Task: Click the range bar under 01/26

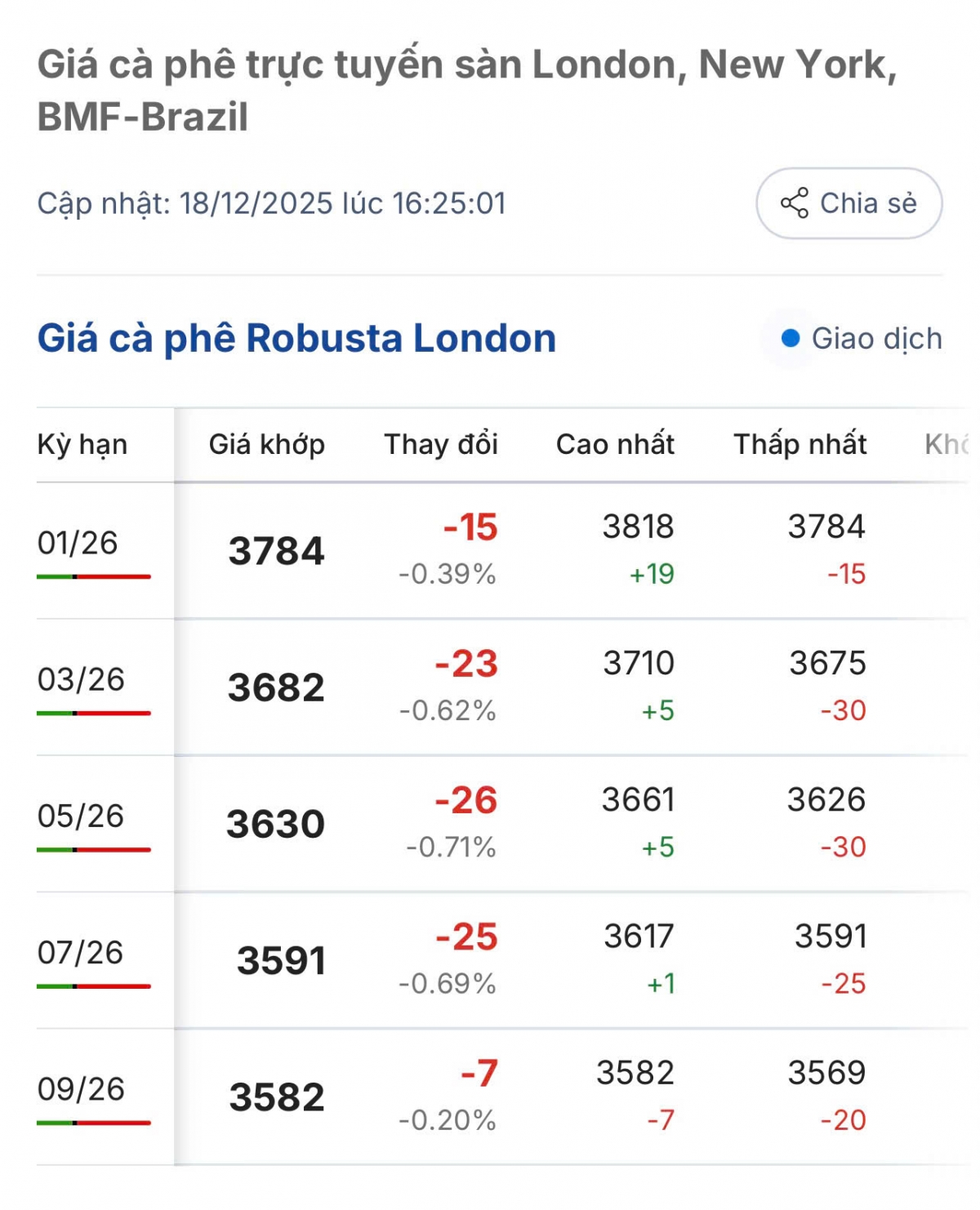Action: [94, 576]
